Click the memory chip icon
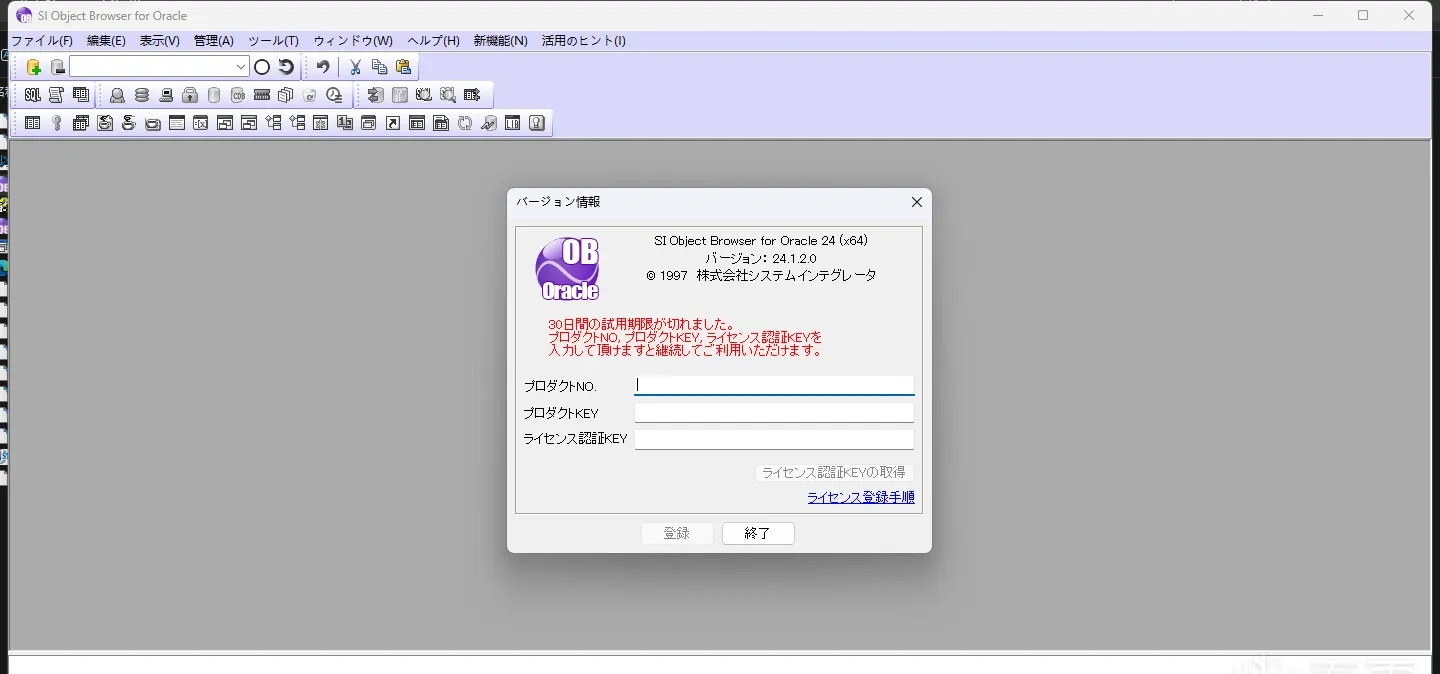 [262, 95]
